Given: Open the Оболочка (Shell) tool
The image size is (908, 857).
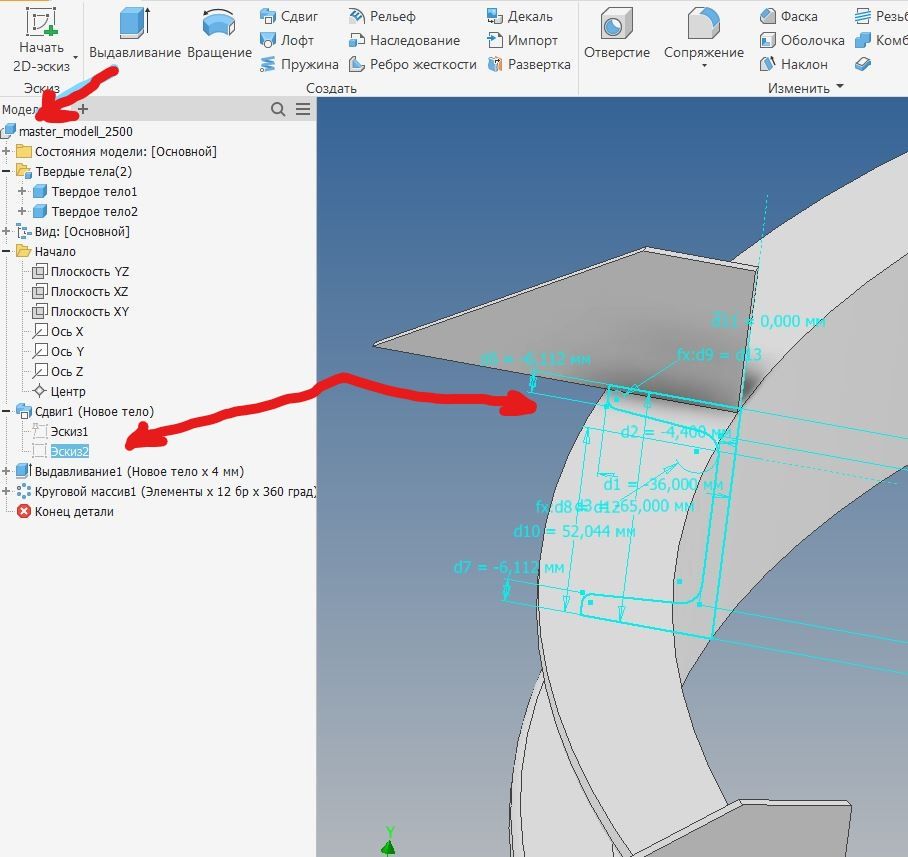Looking at the screenshot, I should coord(801,40).
